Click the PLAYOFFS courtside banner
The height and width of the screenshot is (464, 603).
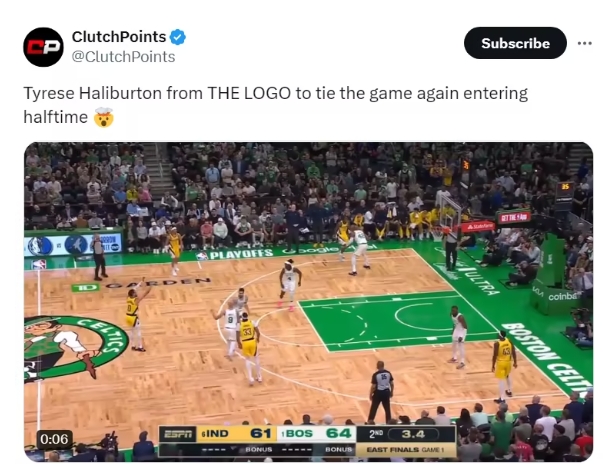coord(241,254)
